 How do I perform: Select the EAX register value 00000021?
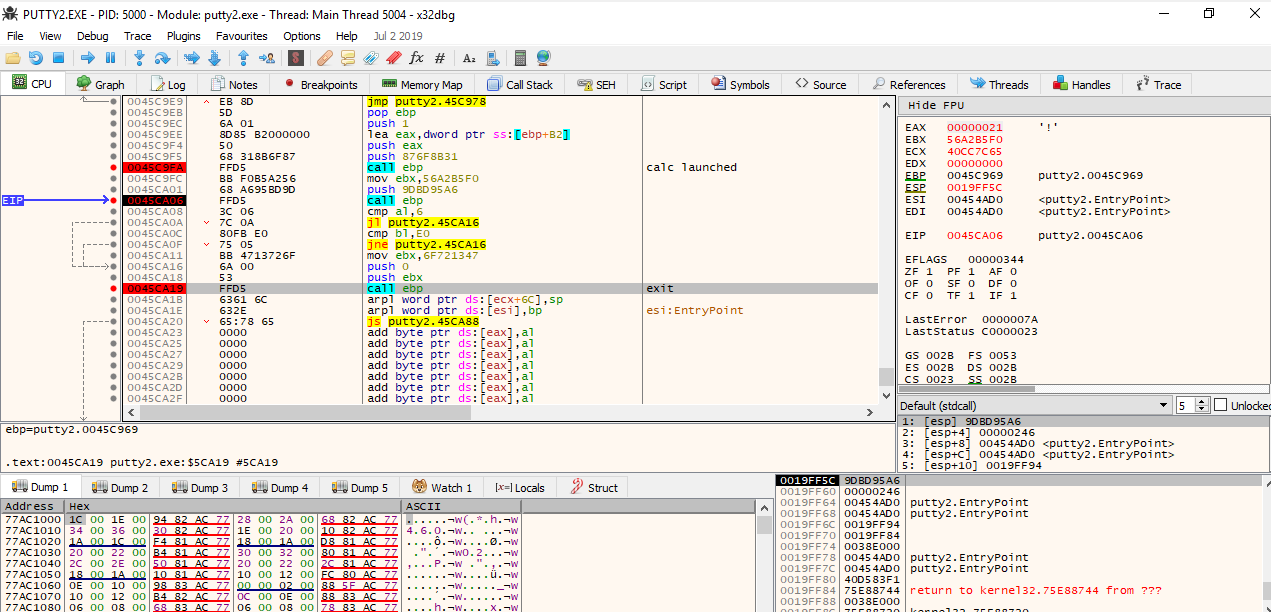(974, 127)
